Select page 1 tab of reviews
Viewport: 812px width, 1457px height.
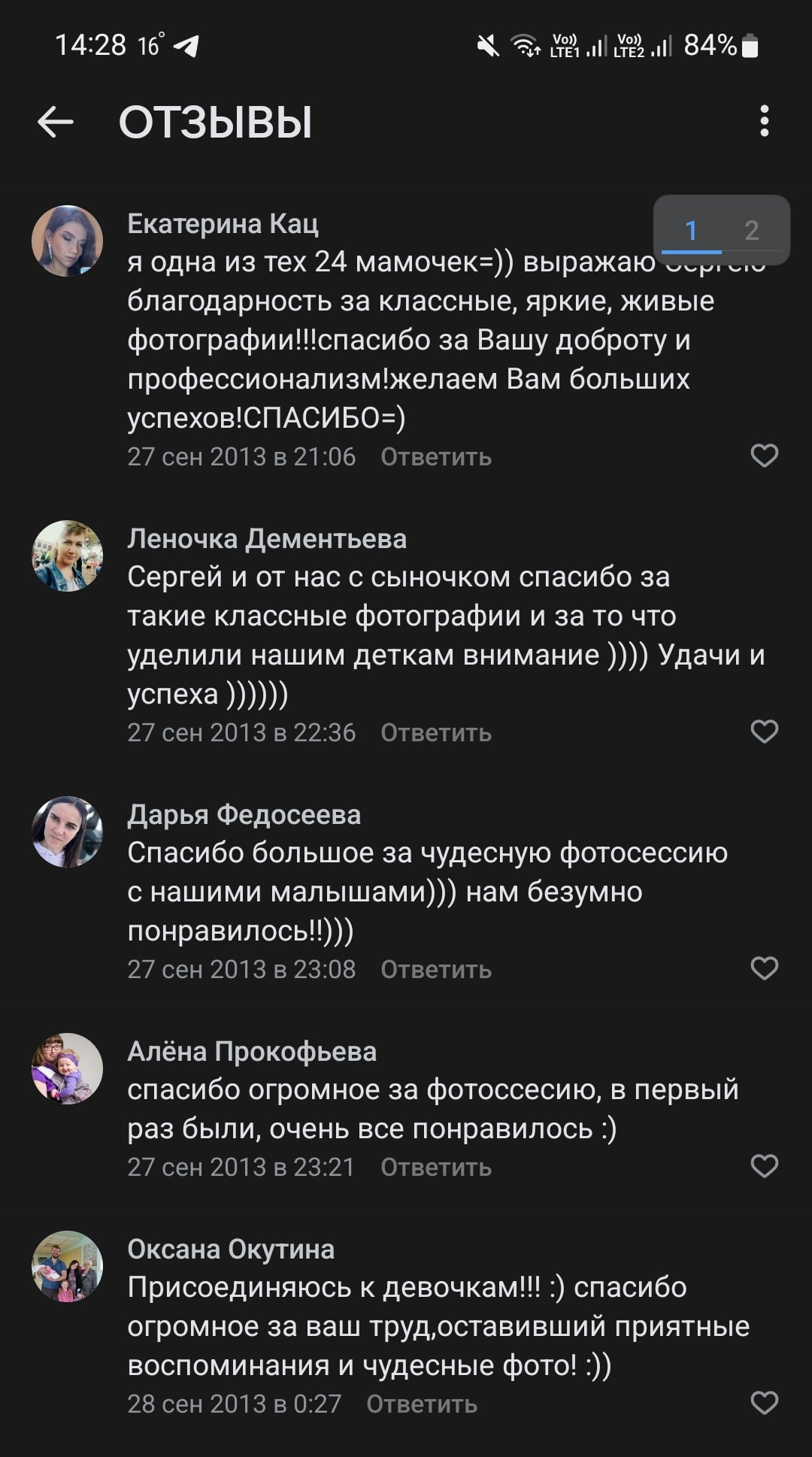click(692, 230)
